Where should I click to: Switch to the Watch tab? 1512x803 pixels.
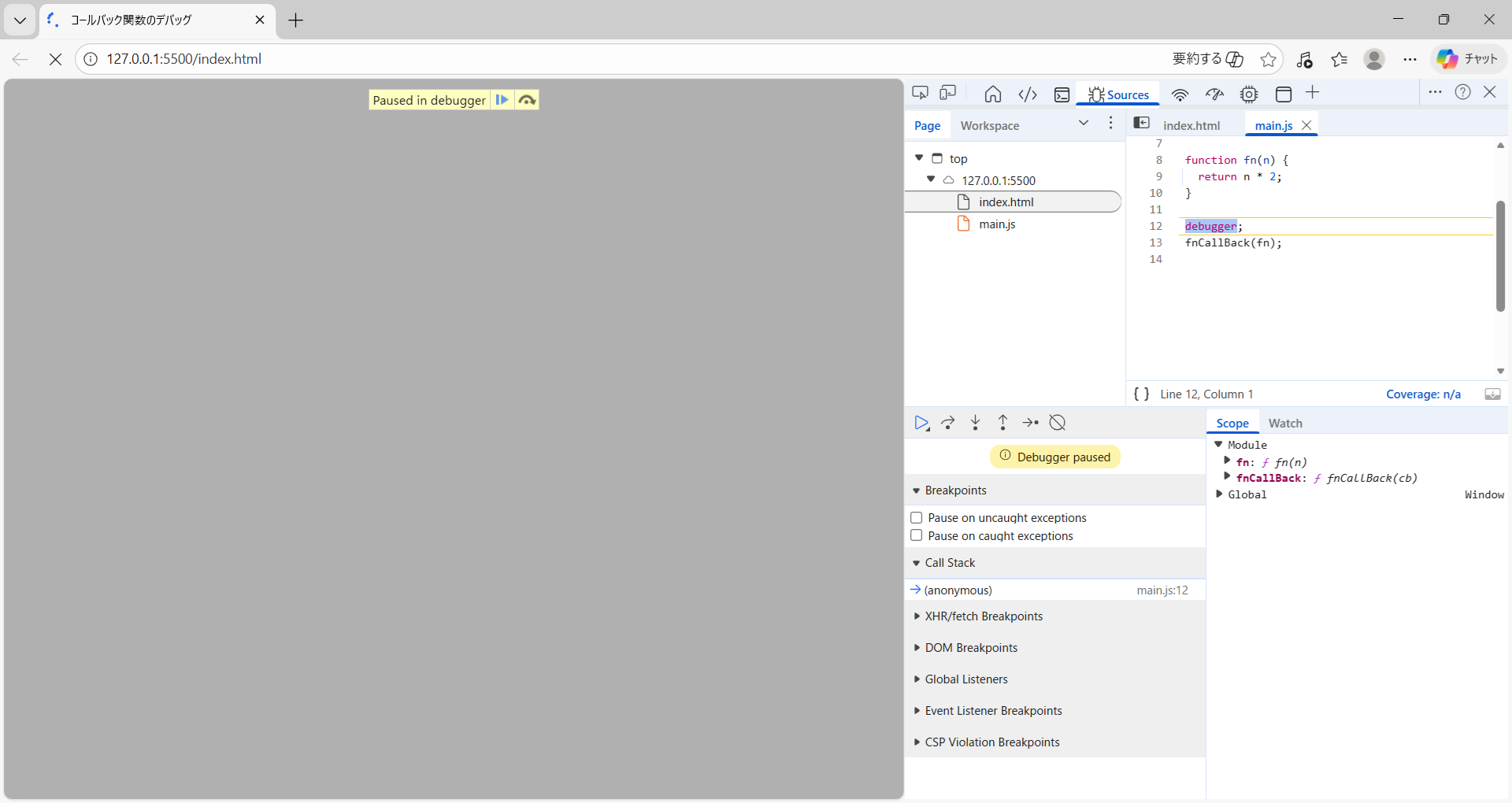point(1285,424)
